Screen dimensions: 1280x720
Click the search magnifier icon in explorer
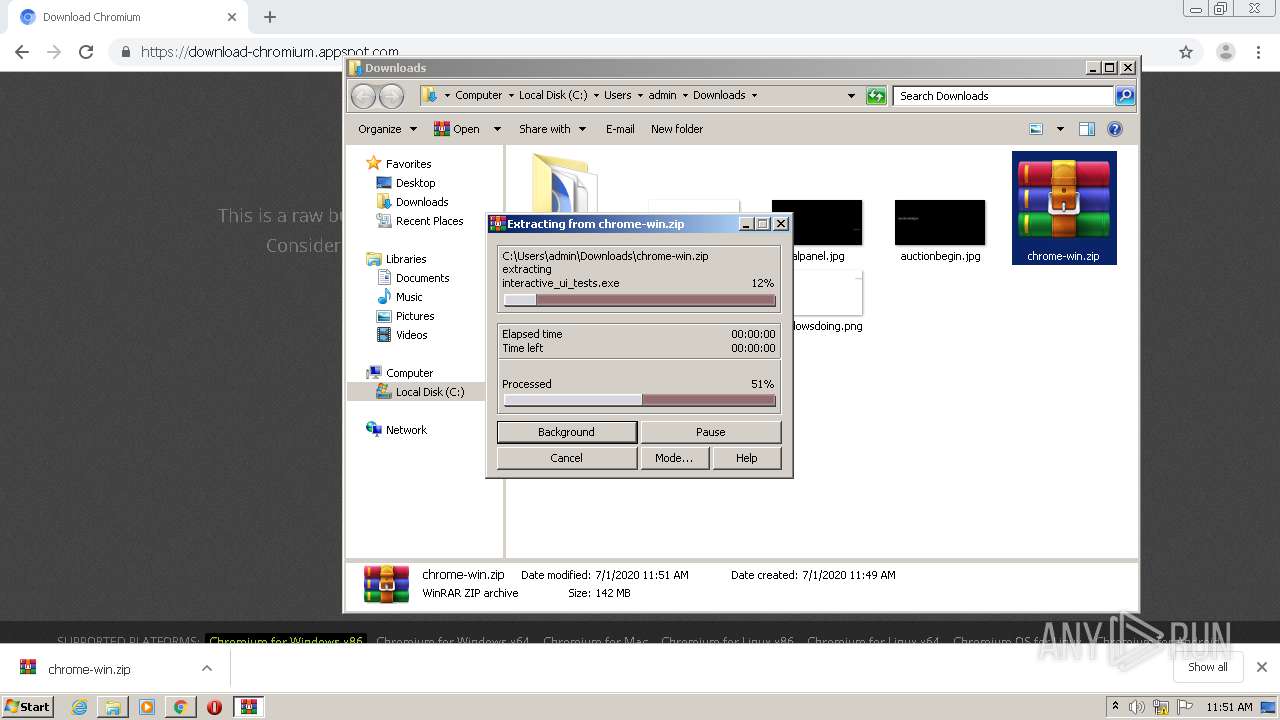pyautogui.click(x=1125, y=96)
